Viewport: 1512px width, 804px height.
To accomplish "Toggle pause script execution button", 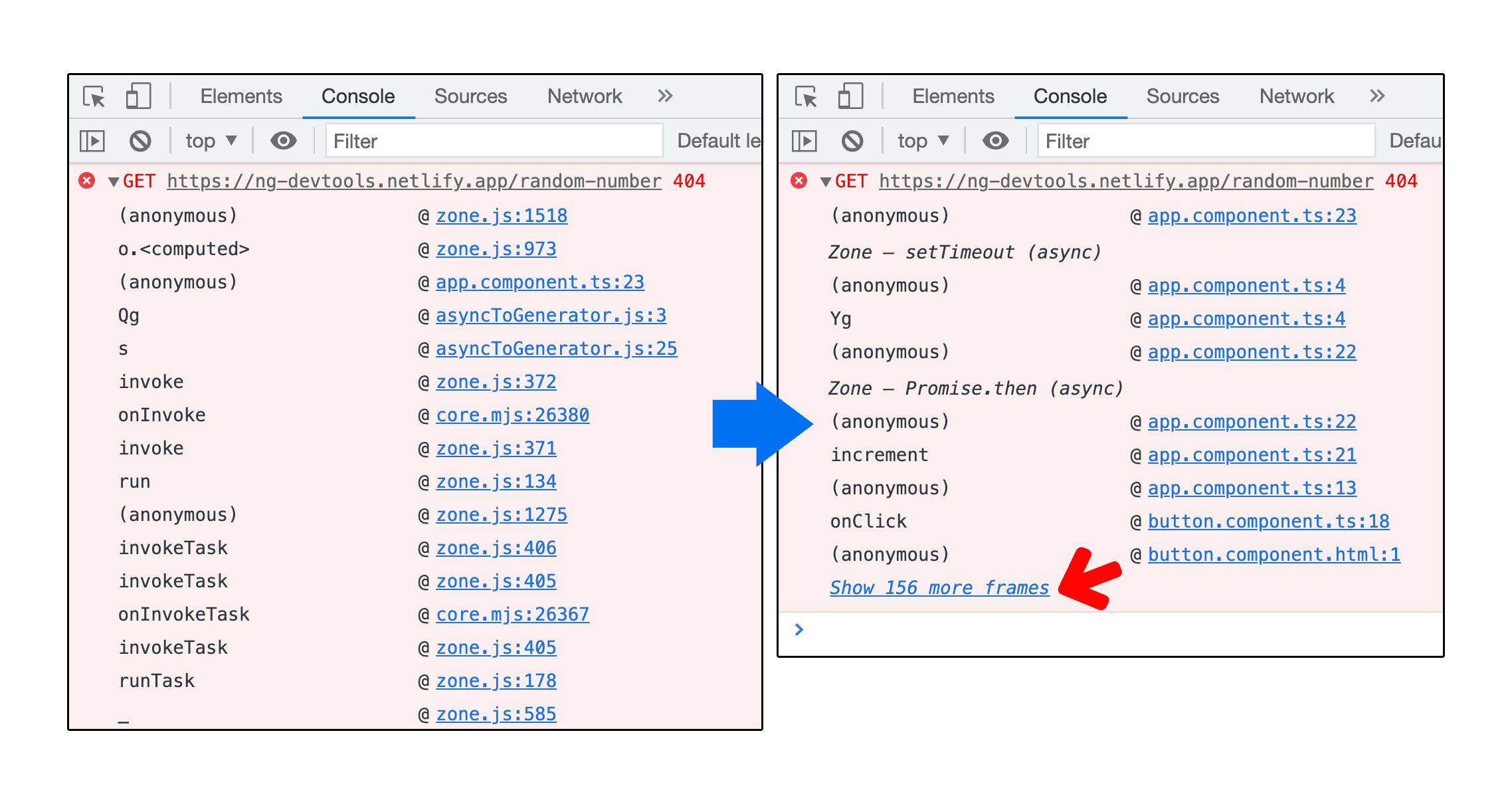I will [x=97, y=140].
